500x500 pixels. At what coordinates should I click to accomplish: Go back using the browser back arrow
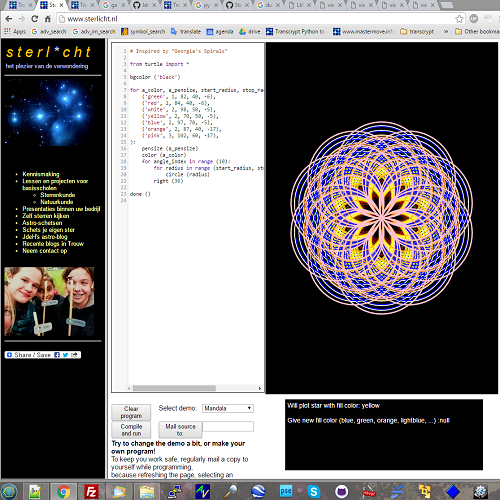(9, 19)
